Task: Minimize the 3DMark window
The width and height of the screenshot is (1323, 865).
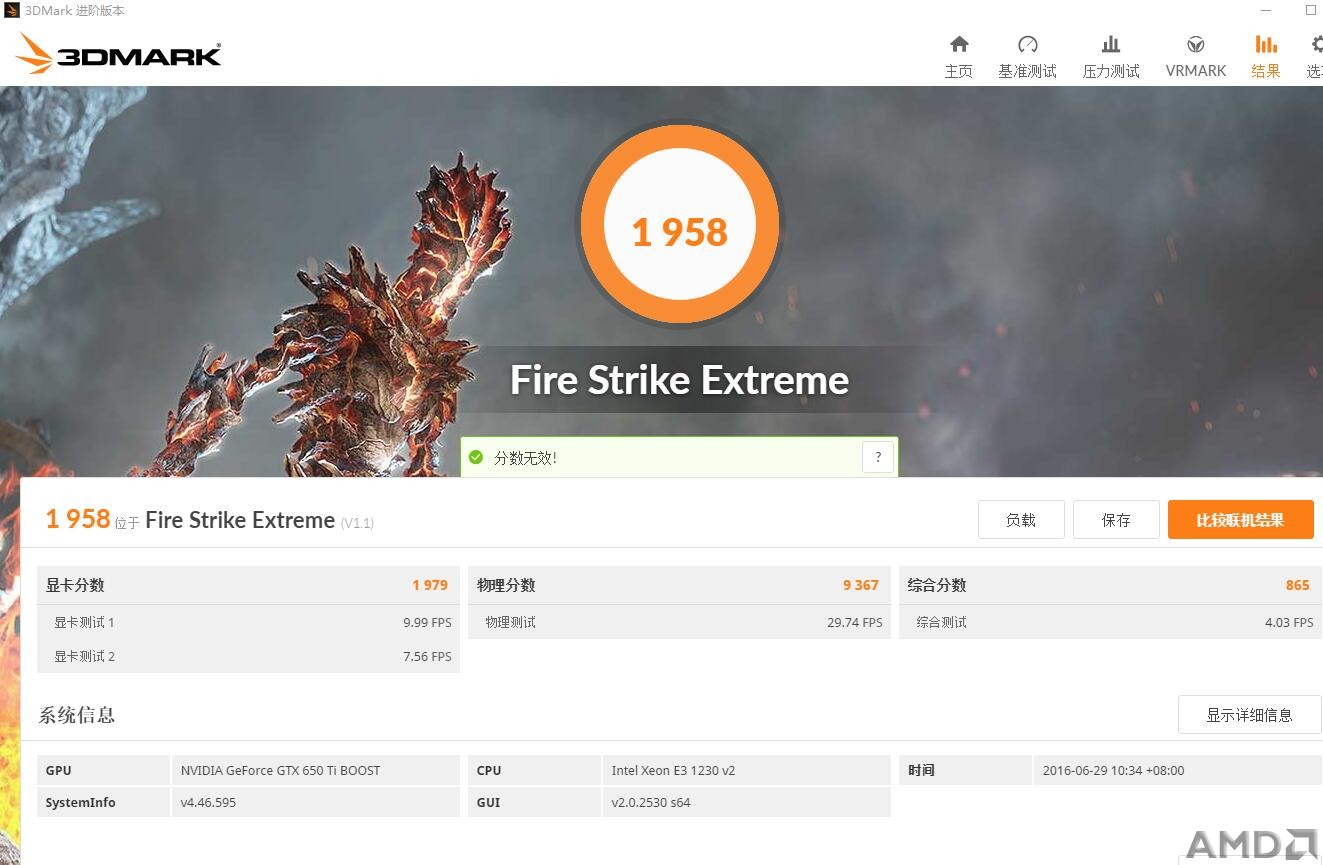Action: [1266, 10]
